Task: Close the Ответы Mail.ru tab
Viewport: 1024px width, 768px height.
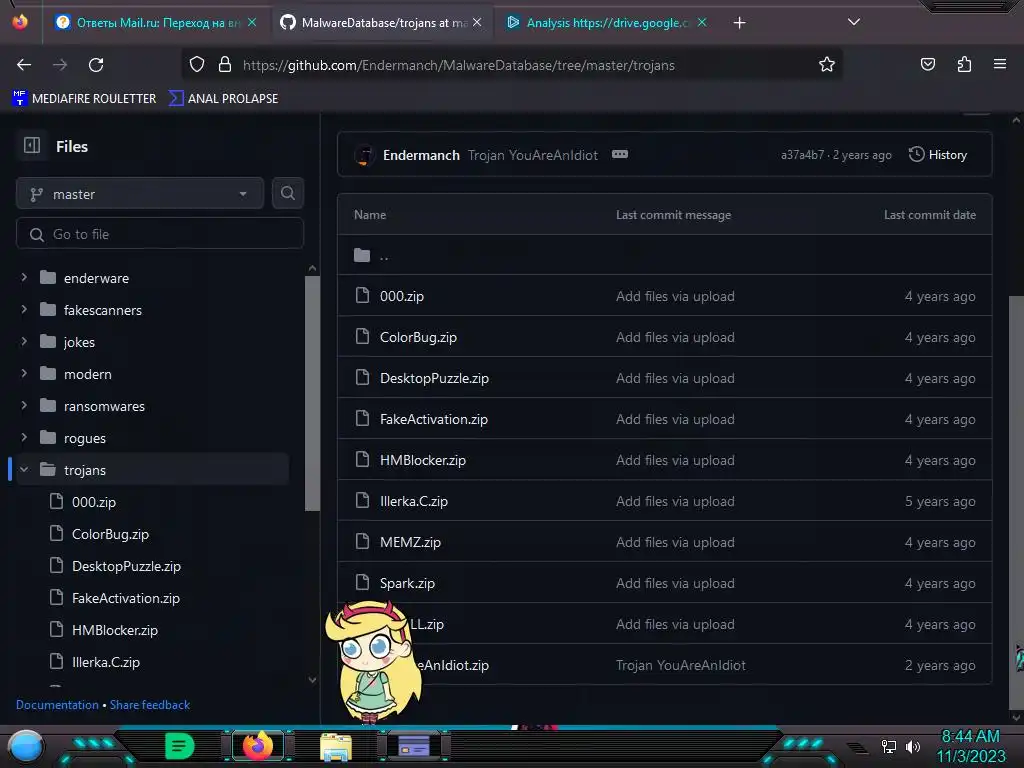Action: pos(251,22)
